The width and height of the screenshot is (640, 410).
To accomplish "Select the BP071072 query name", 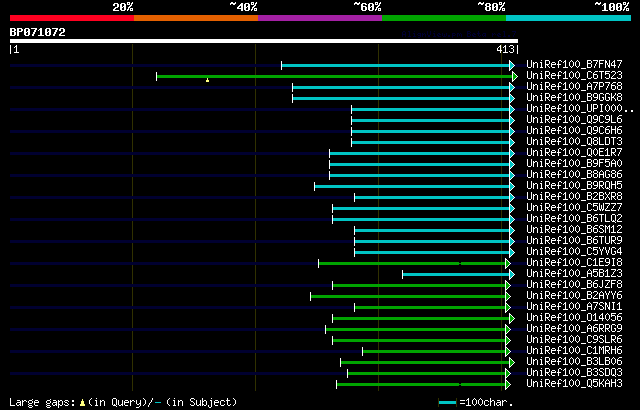I will pos(38,32).
